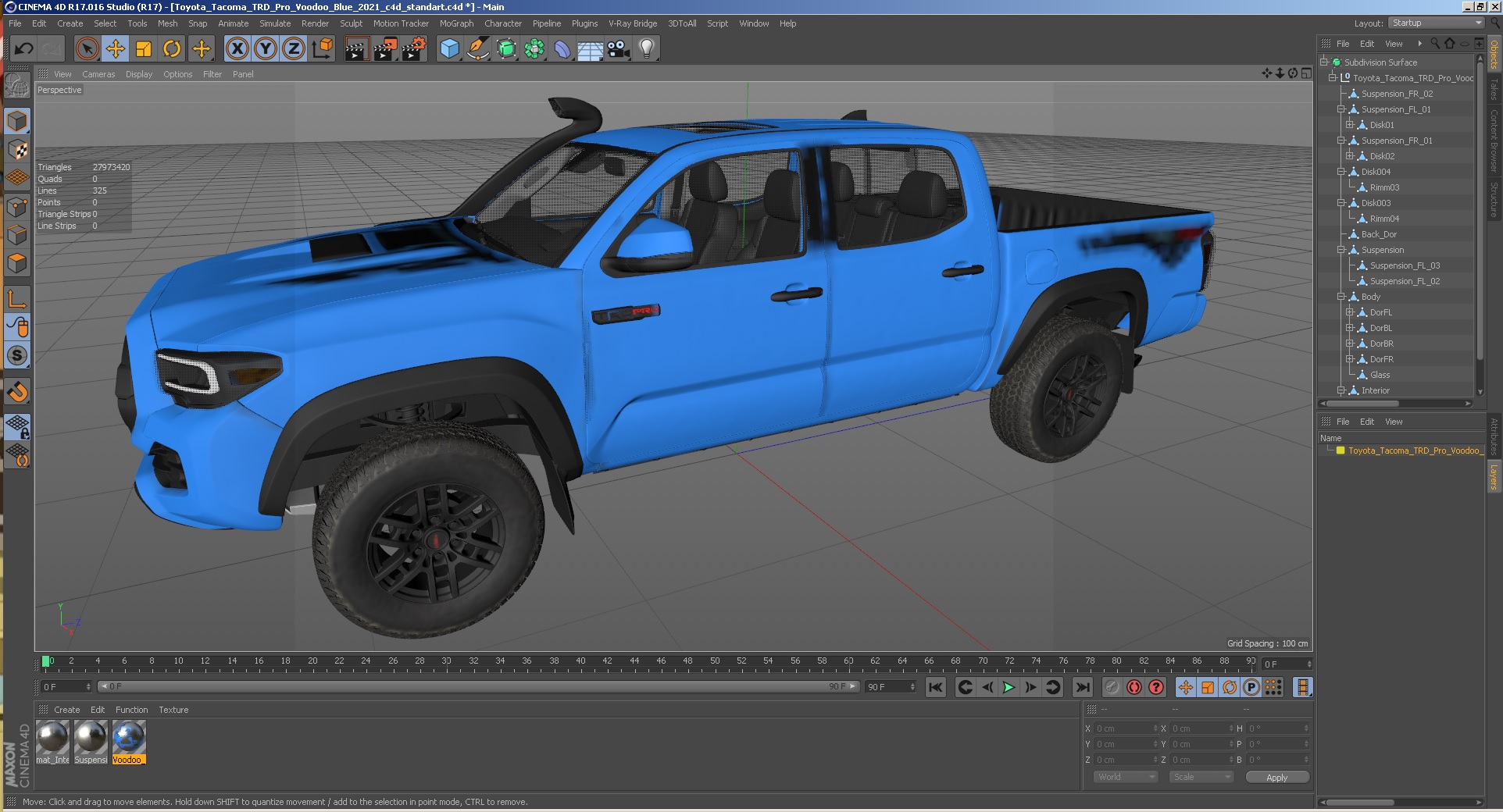Viewport: 1503px width, 812px height.
Task: Expand the DorFL tree node
Action: pos(1349,312)
